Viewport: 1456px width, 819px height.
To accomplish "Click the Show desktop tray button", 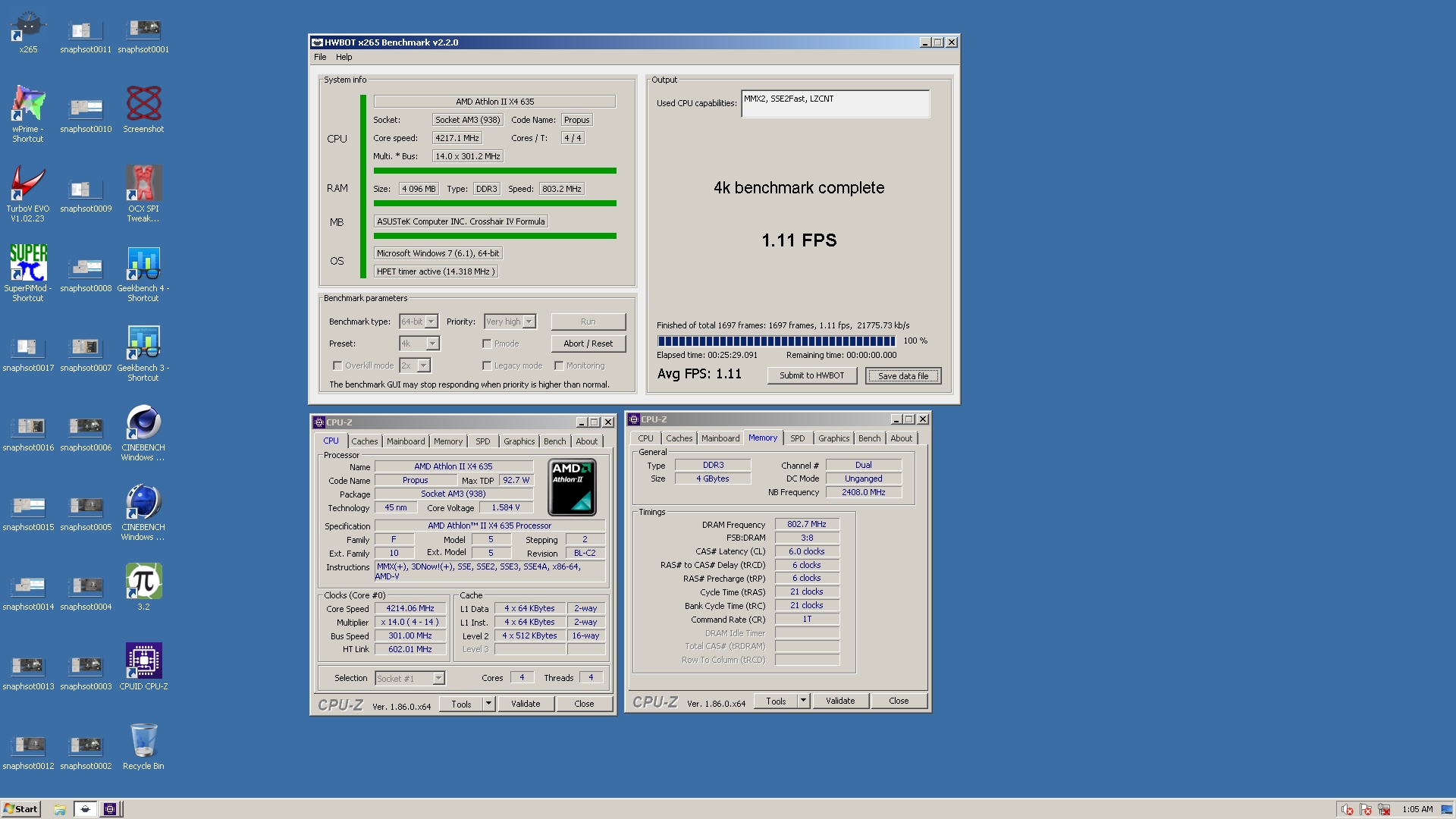I will tap(1447, 809).
